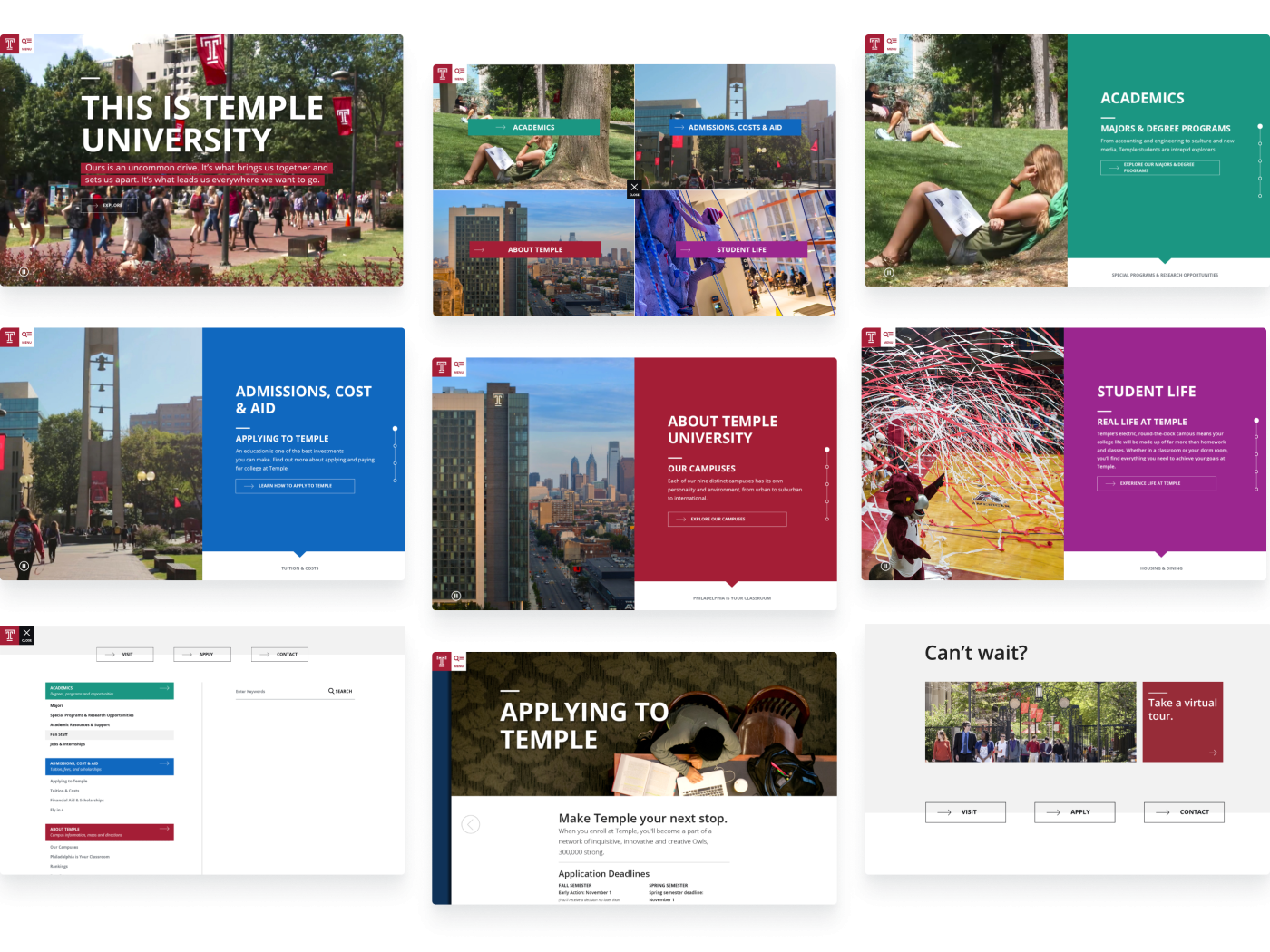Click Temple logo on Applying to Temple page
The image size is (1270, 952).
tap(442, 661)
